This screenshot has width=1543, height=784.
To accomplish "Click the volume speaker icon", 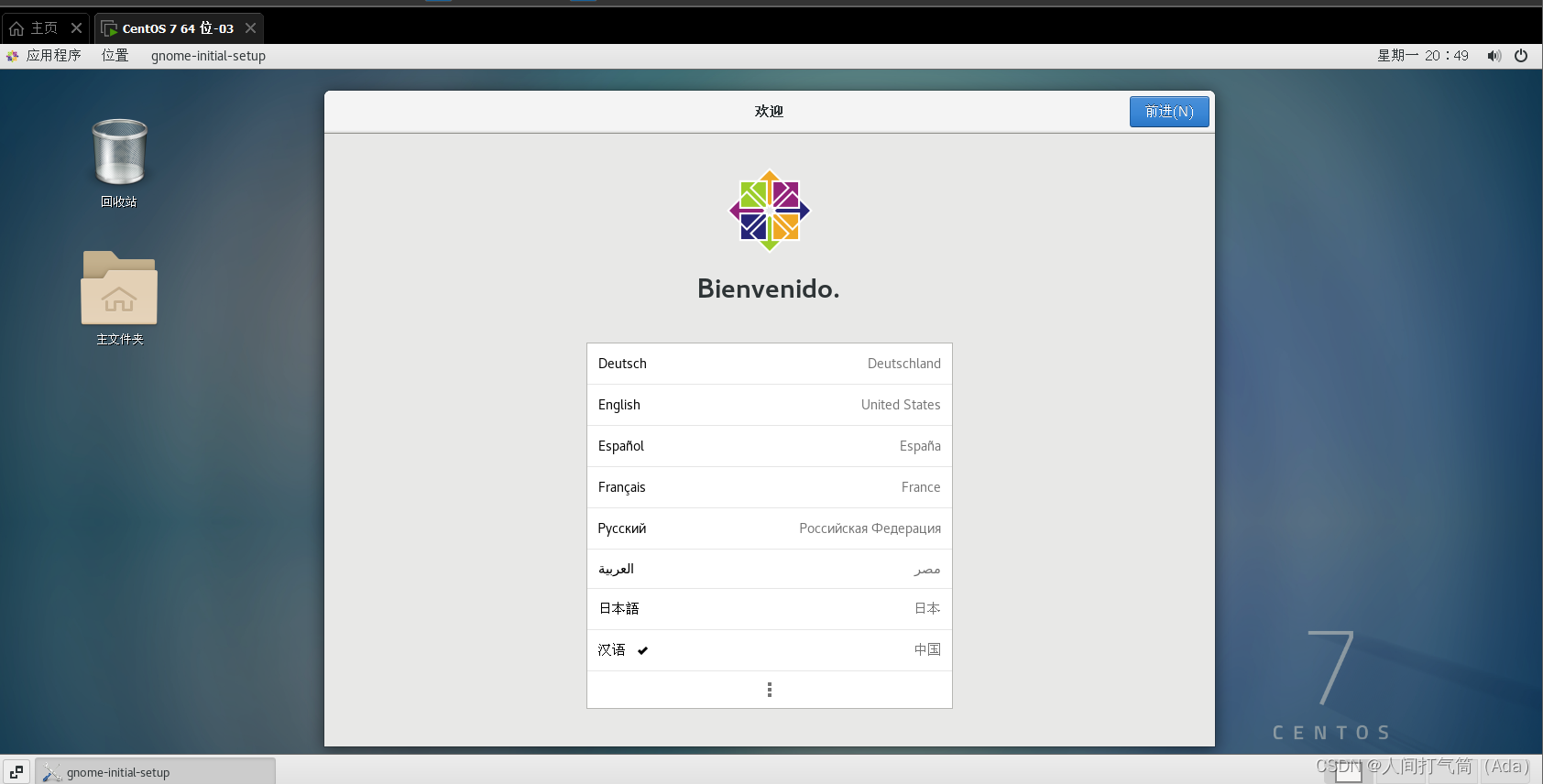I will tap(1494, 56).
